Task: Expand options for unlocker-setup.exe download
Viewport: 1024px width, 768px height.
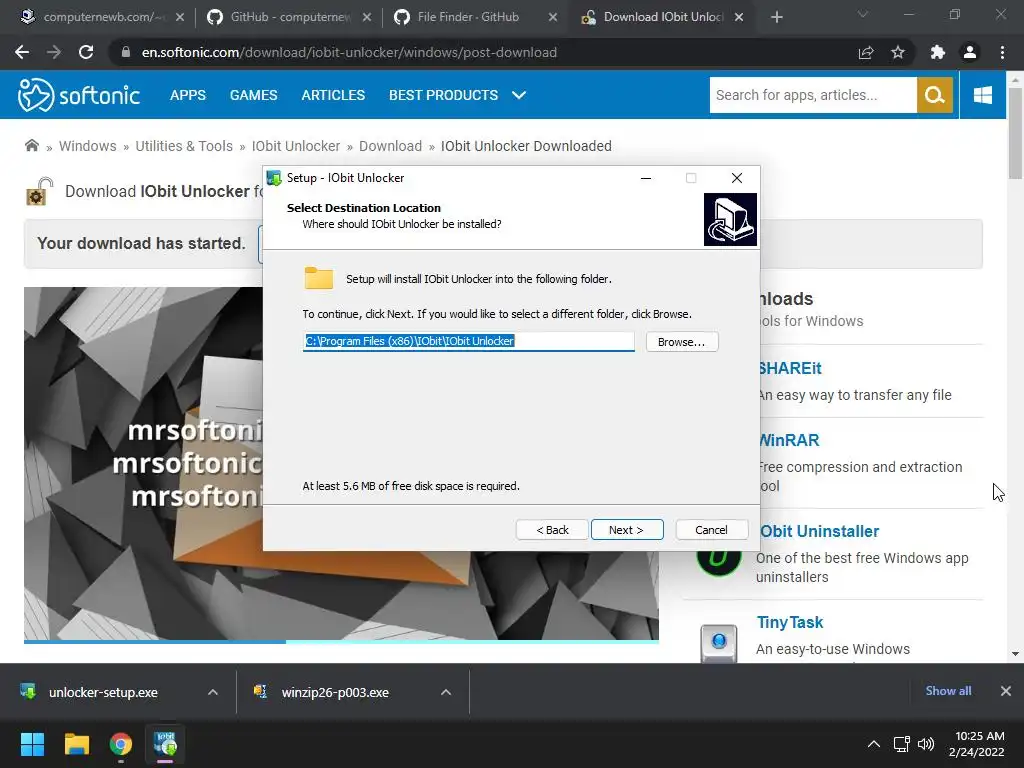Action: (x=213, y=692)
